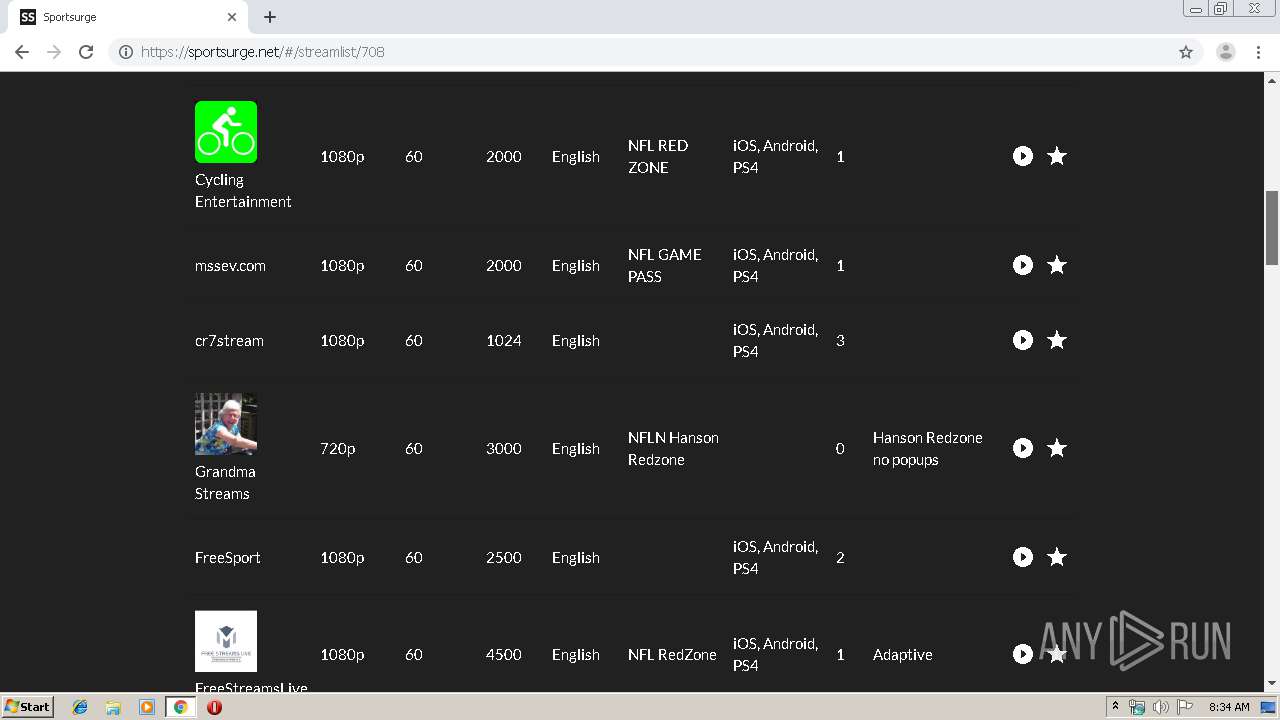
Task: Go back in browser history
Action: pos(22,52)
